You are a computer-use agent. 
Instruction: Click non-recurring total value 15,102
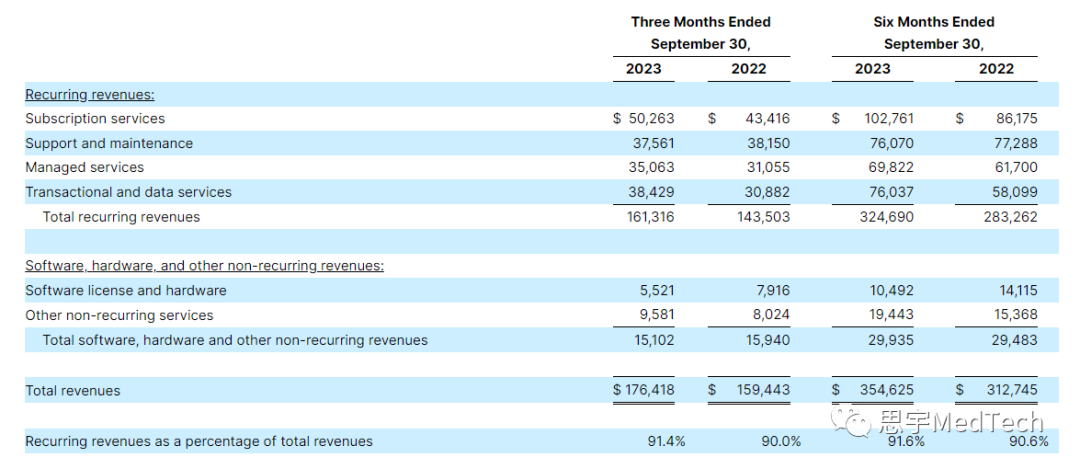(652, 340)
